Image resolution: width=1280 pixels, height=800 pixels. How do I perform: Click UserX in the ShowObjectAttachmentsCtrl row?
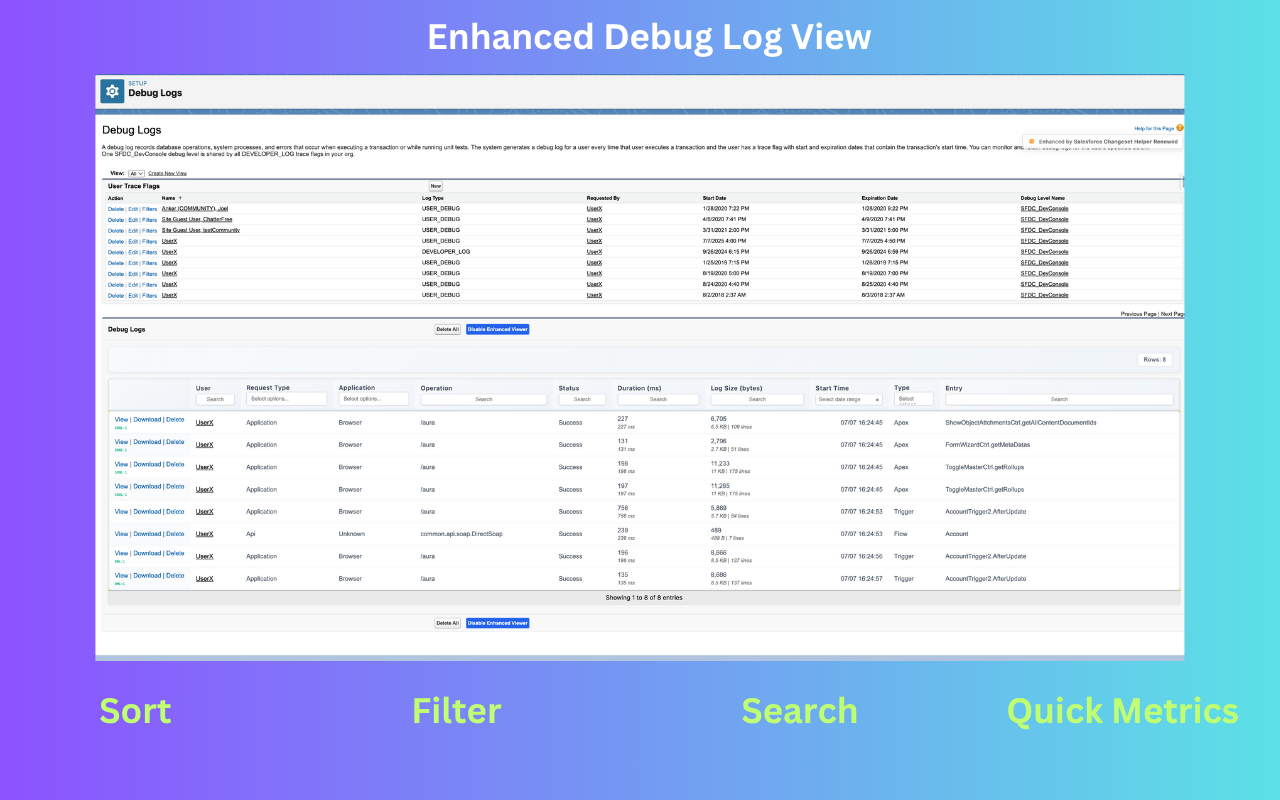(204, 423)
